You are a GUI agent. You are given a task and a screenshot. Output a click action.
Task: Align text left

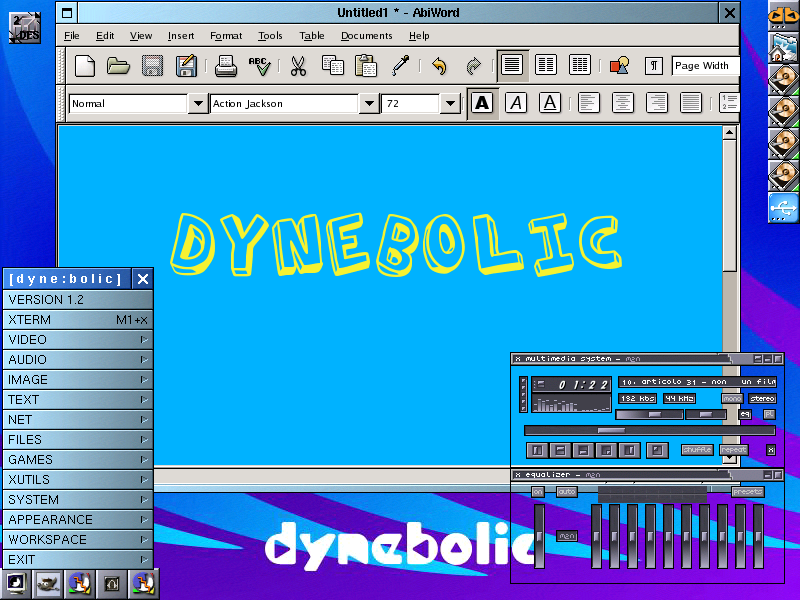pos(588,103)
